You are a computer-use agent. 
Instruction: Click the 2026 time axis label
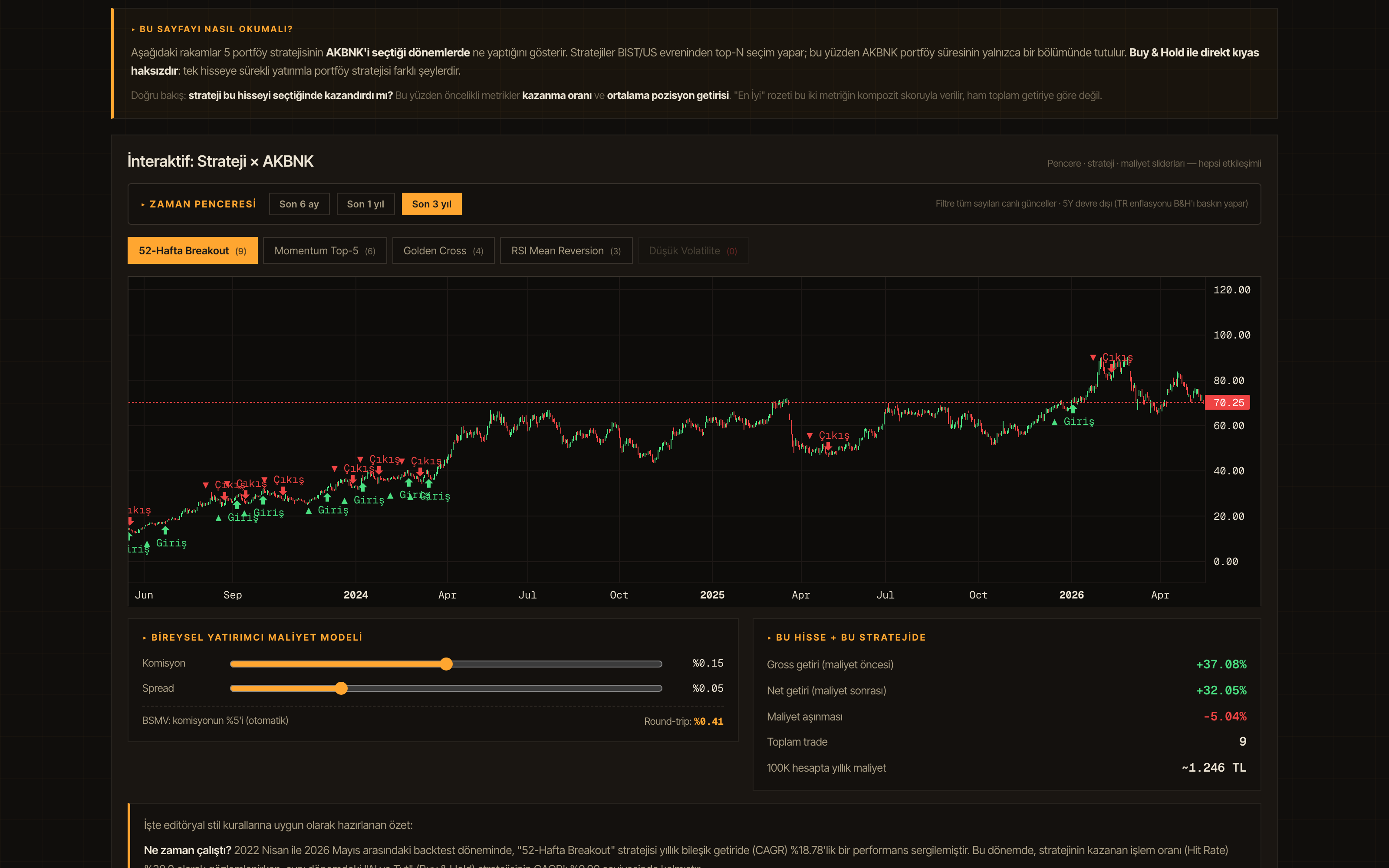[1072, 595]
